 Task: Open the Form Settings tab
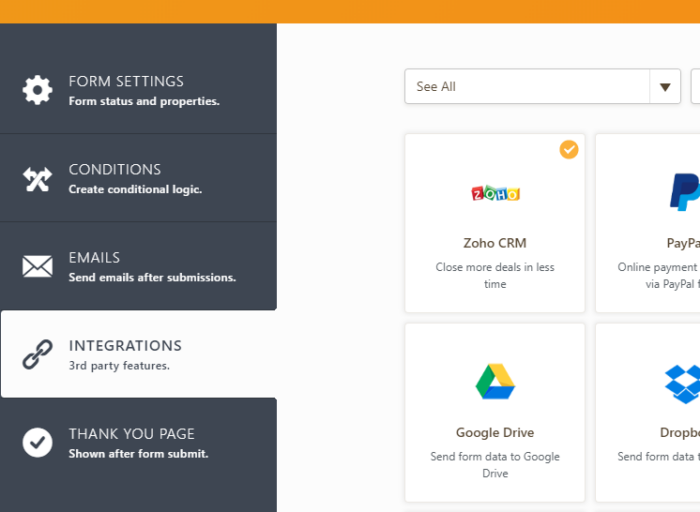tap(138, 90)
